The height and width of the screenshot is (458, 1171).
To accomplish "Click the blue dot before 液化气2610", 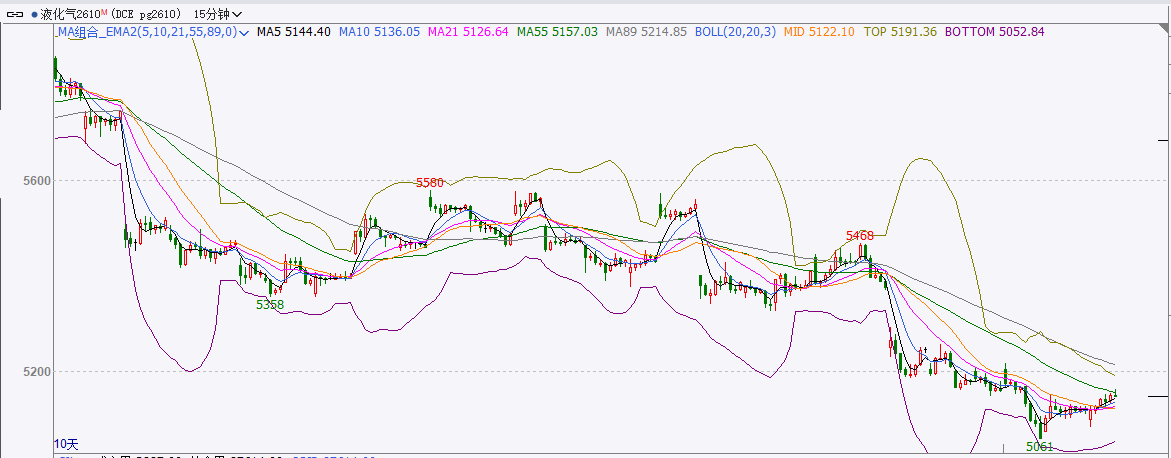I will click(34, 15).
